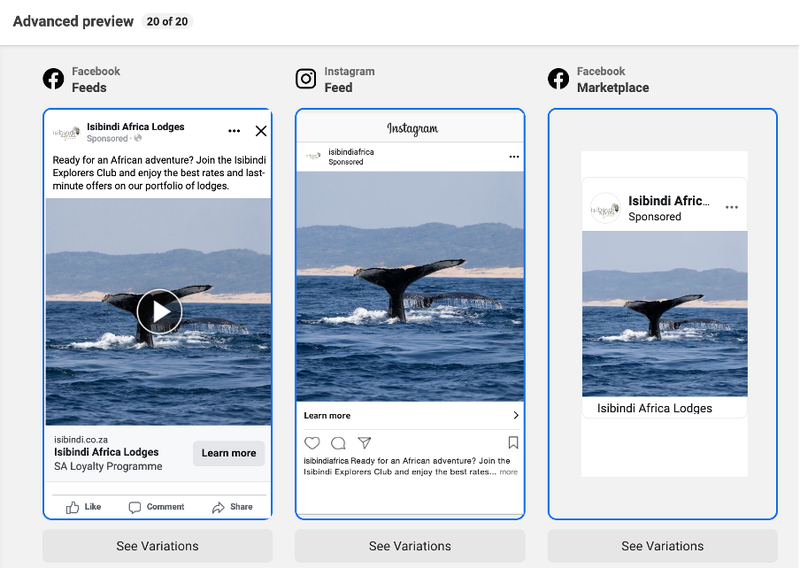The width and height of the screenshot is (800, 568).
Task: Click the Marketplace whale image thumbnail
Action: 664,313
